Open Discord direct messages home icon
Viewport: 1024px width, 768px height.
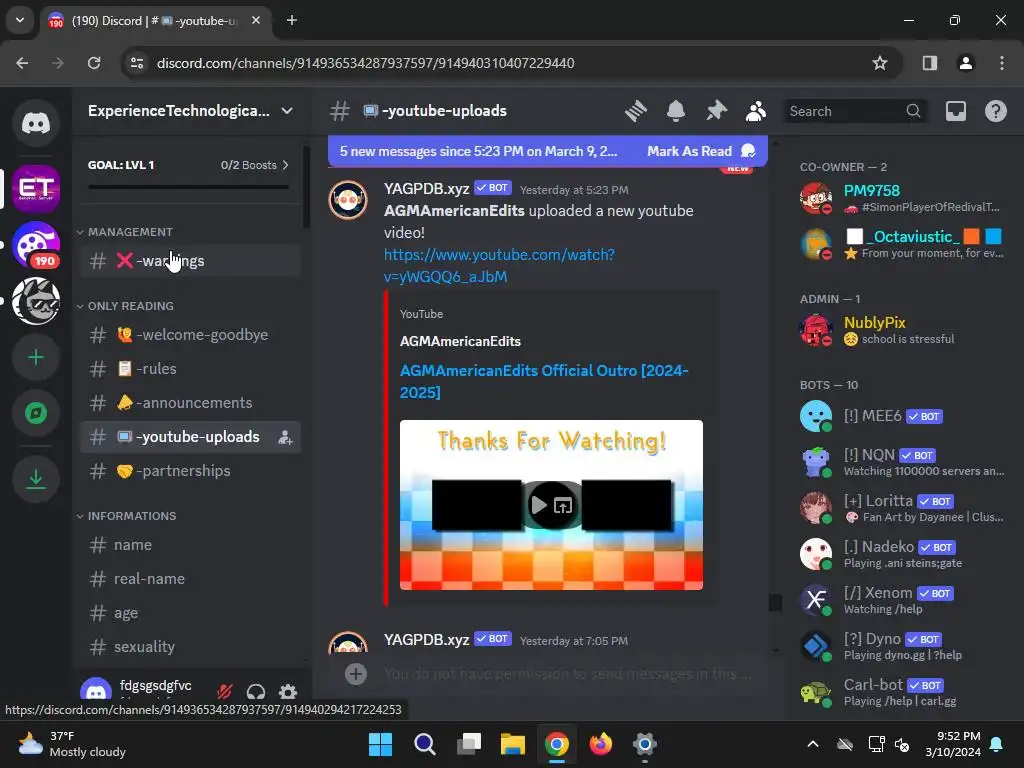(36, 123)
